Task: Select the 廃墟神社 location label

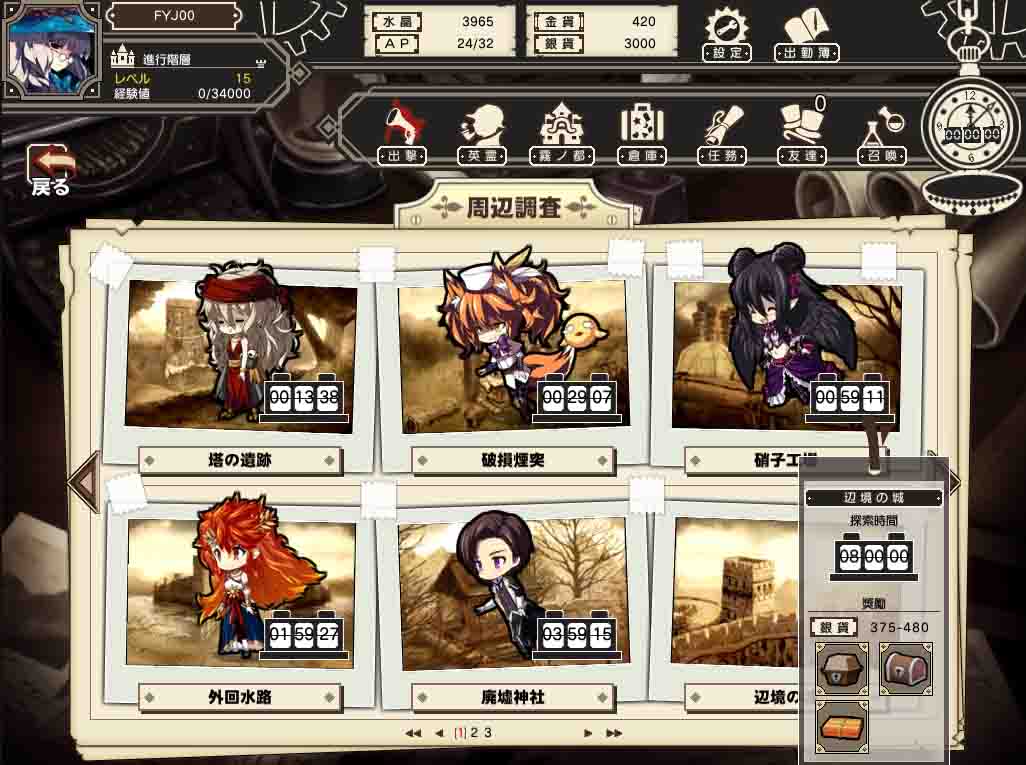Action: click(513, 698)
